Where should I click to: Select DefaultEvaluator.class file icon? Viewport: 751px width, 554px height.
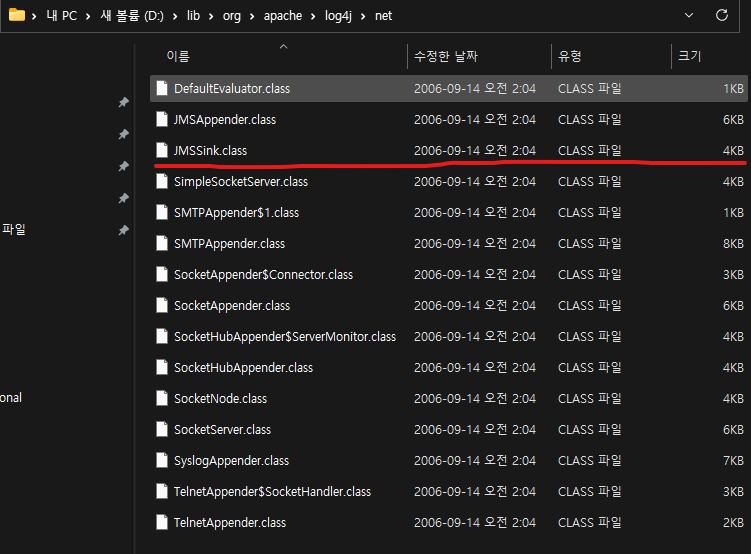tap(162, 88)
